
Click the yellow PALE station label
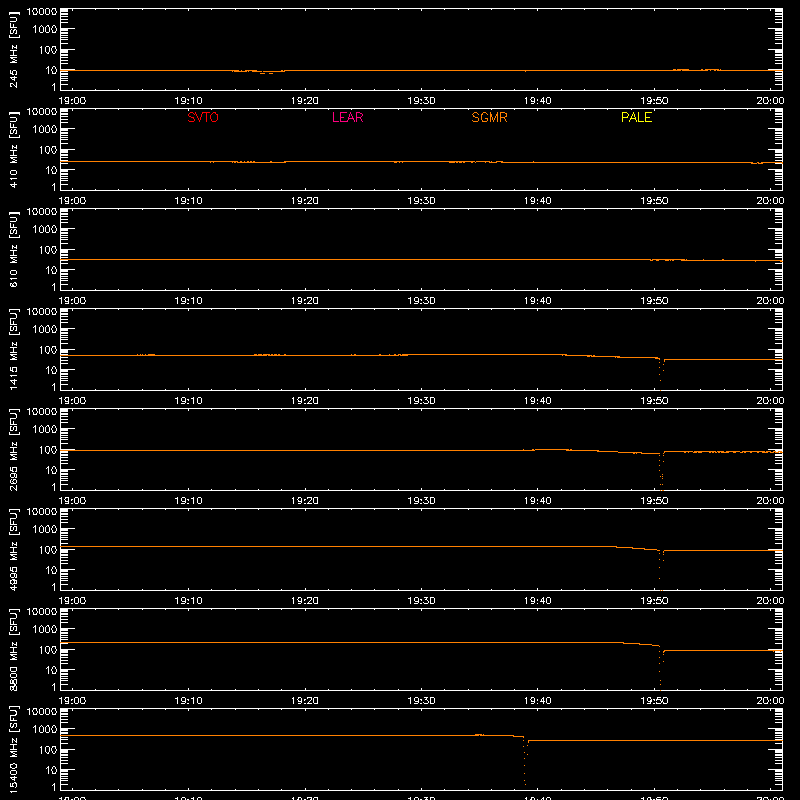(x=636, y=117)
